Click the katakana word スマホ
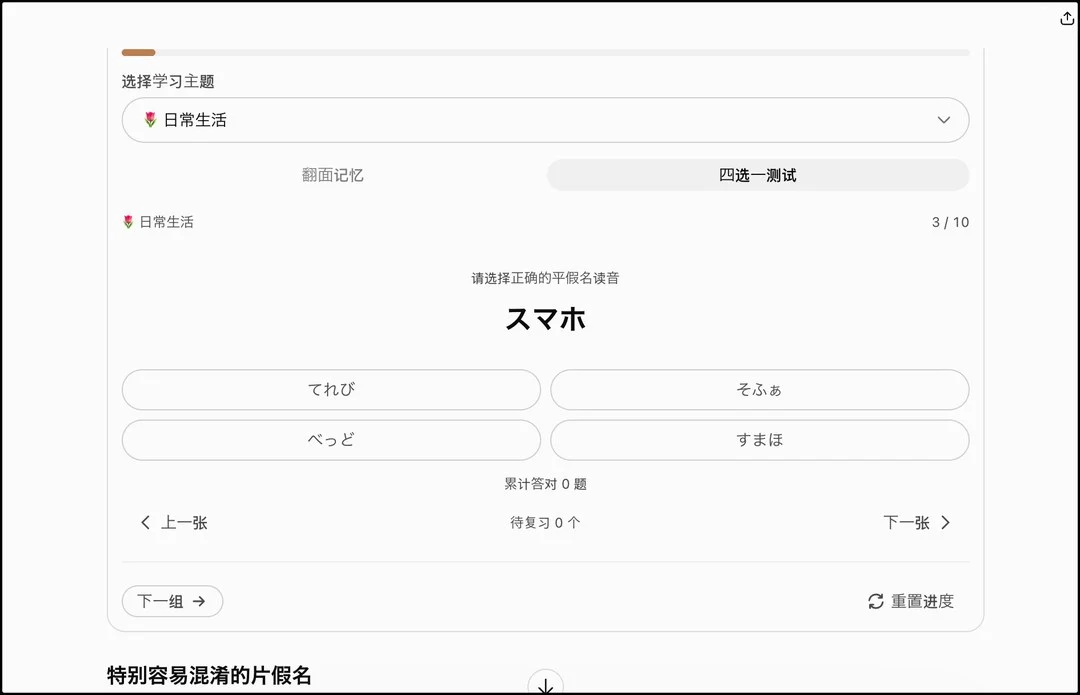The width and height of the screenshot is (1080, 695). 546,319
